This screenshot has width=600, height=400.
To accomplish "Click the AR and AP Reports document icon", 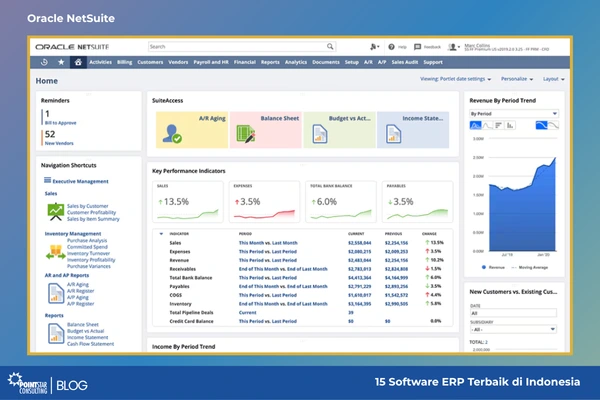I will [x=56, y=293].
